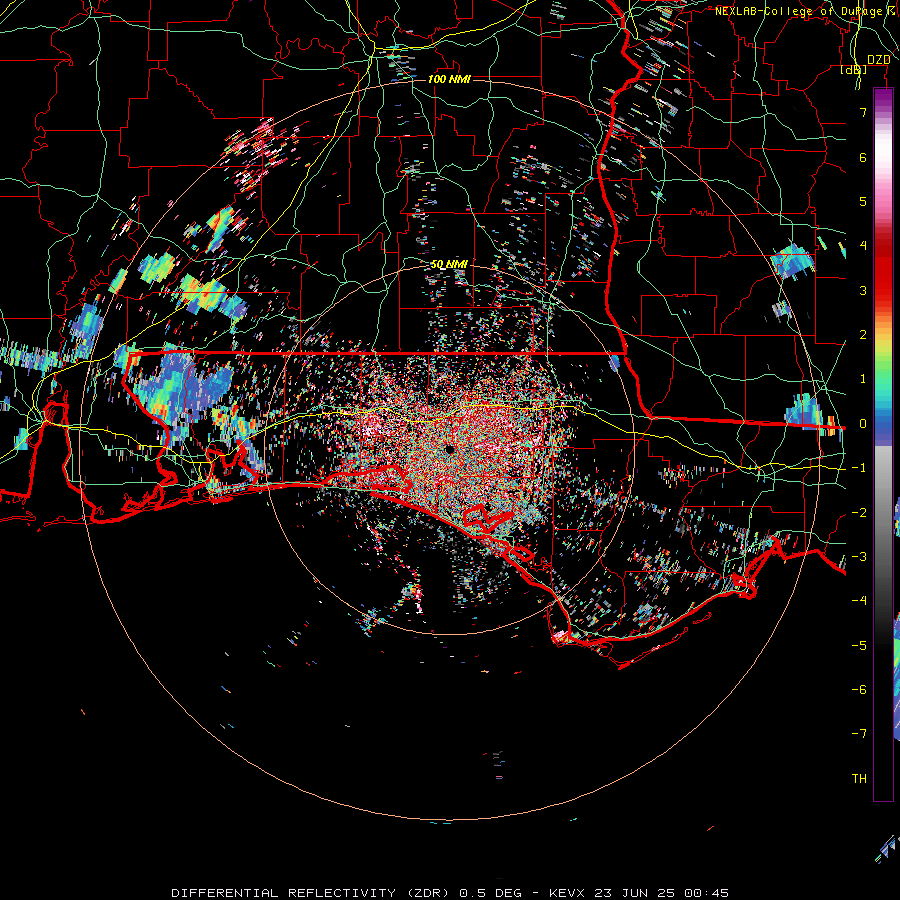This screenshot has height=900, width=900.
Task: Click the "-5" value on the color scale
Action: point(859,646)
